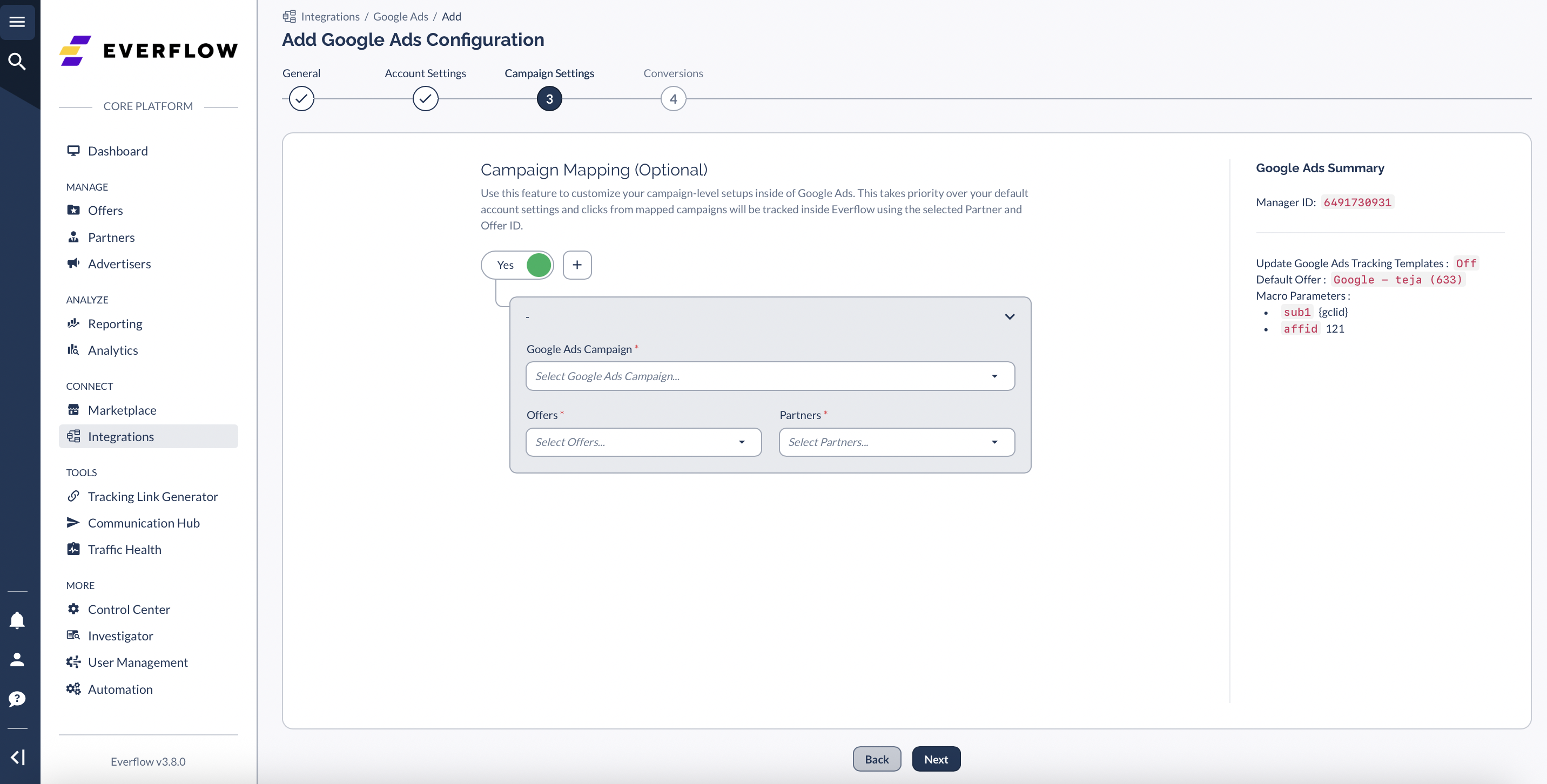Add a mapping with the plus button

point(577,265)
